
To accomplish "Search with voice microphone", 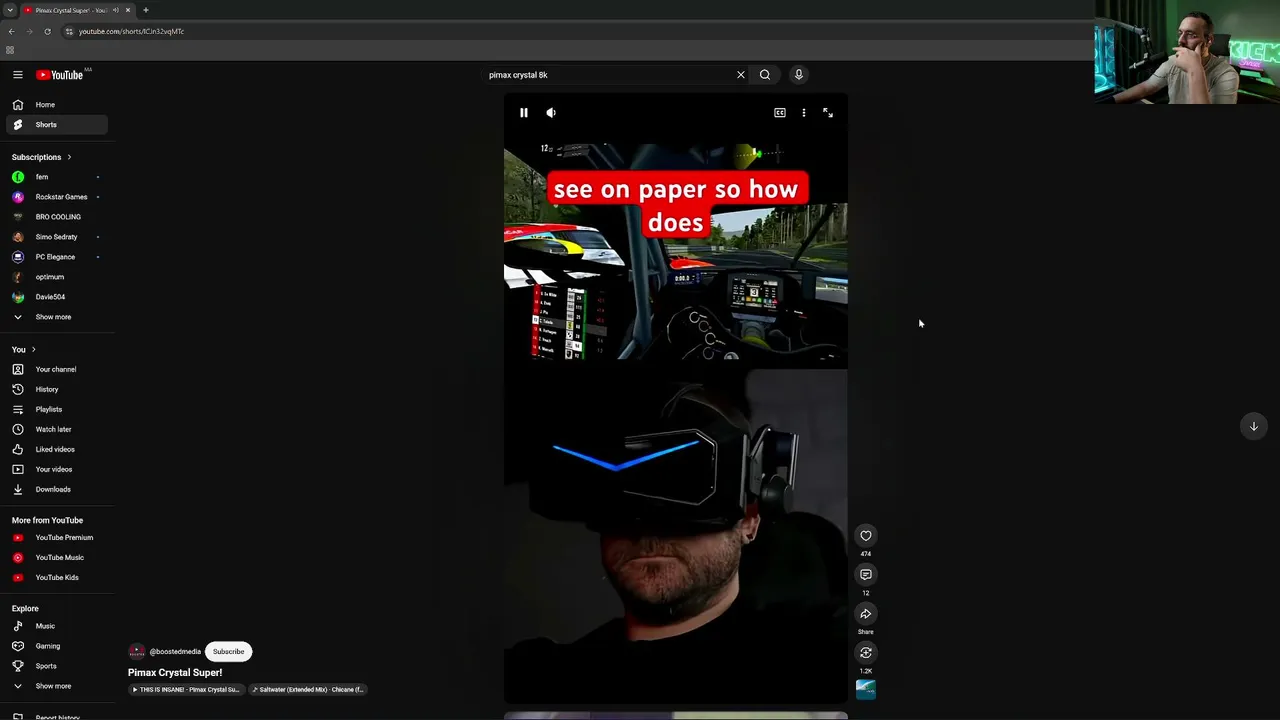I will (799, 75).
